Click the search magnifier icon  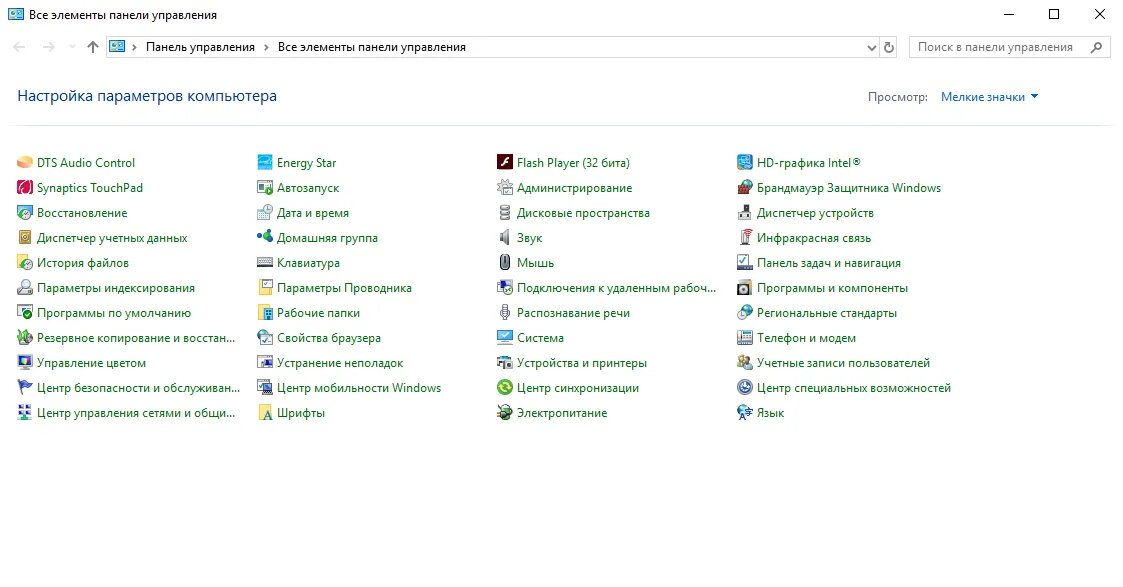point(1097,47)
